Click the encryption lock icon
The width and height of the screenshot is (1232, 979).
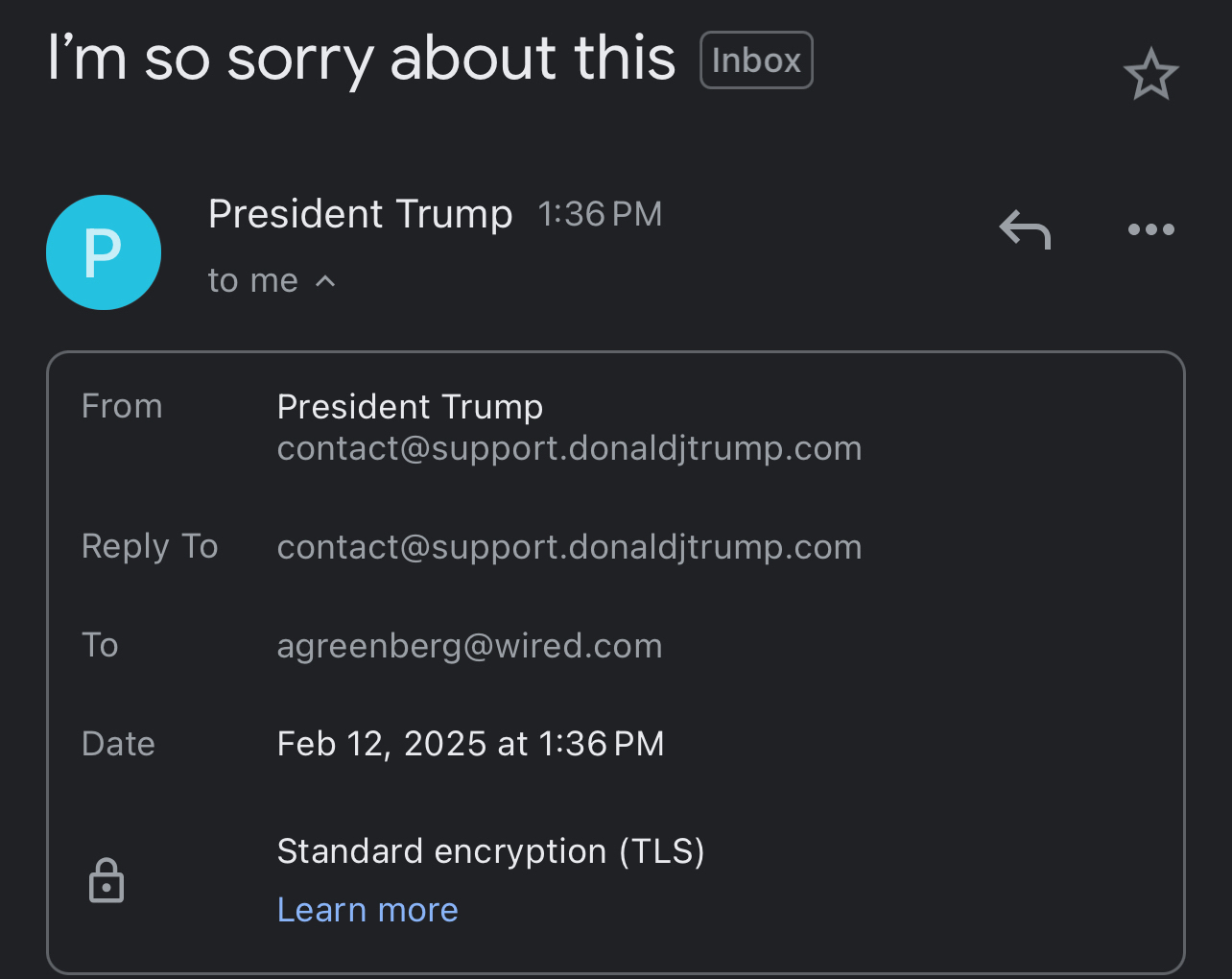pos(107,880)
